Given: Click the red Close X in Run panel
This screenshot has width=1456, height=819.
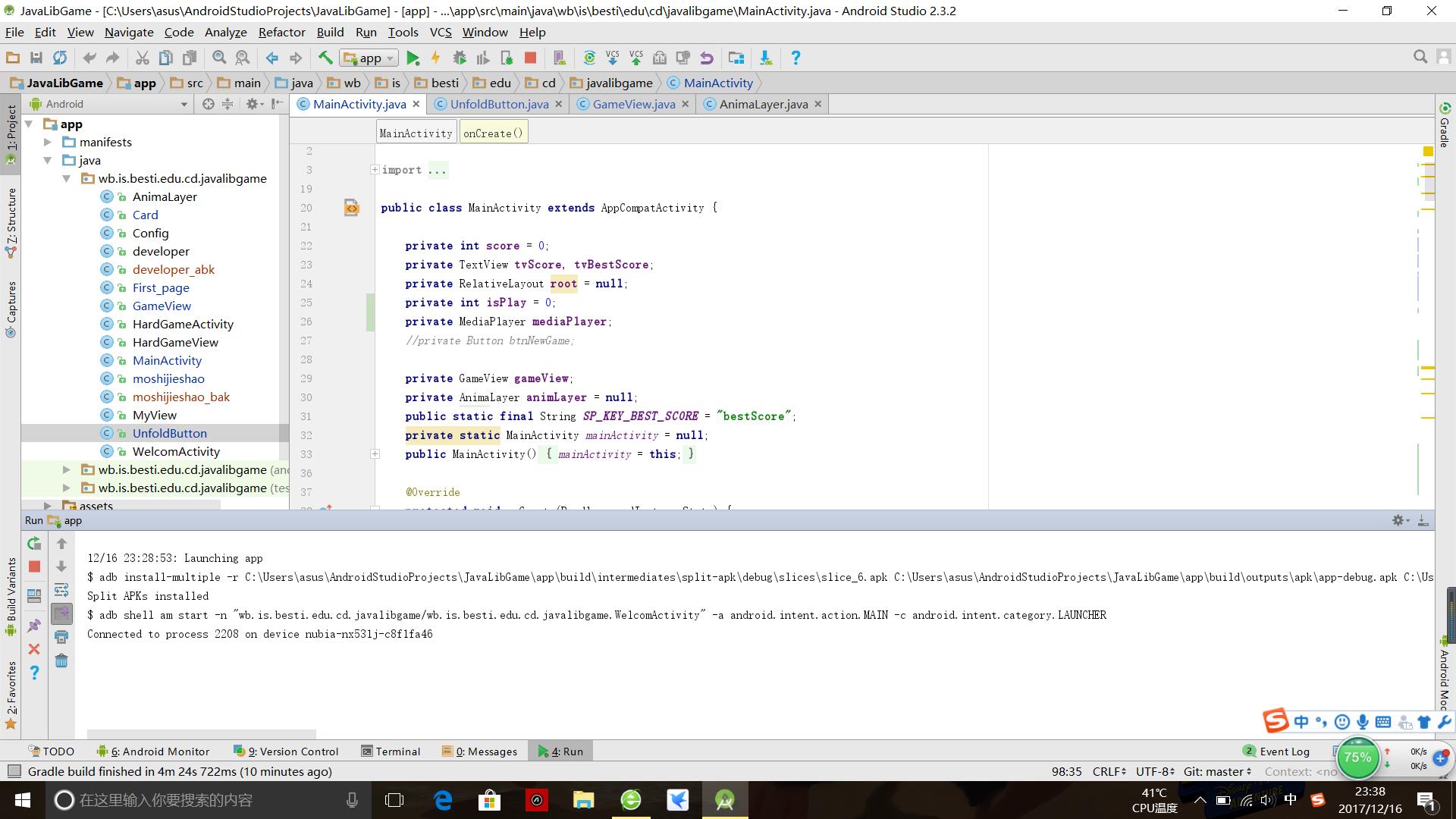Looking at the screenshot, I should pyautogui.click(x=34, y=649).
